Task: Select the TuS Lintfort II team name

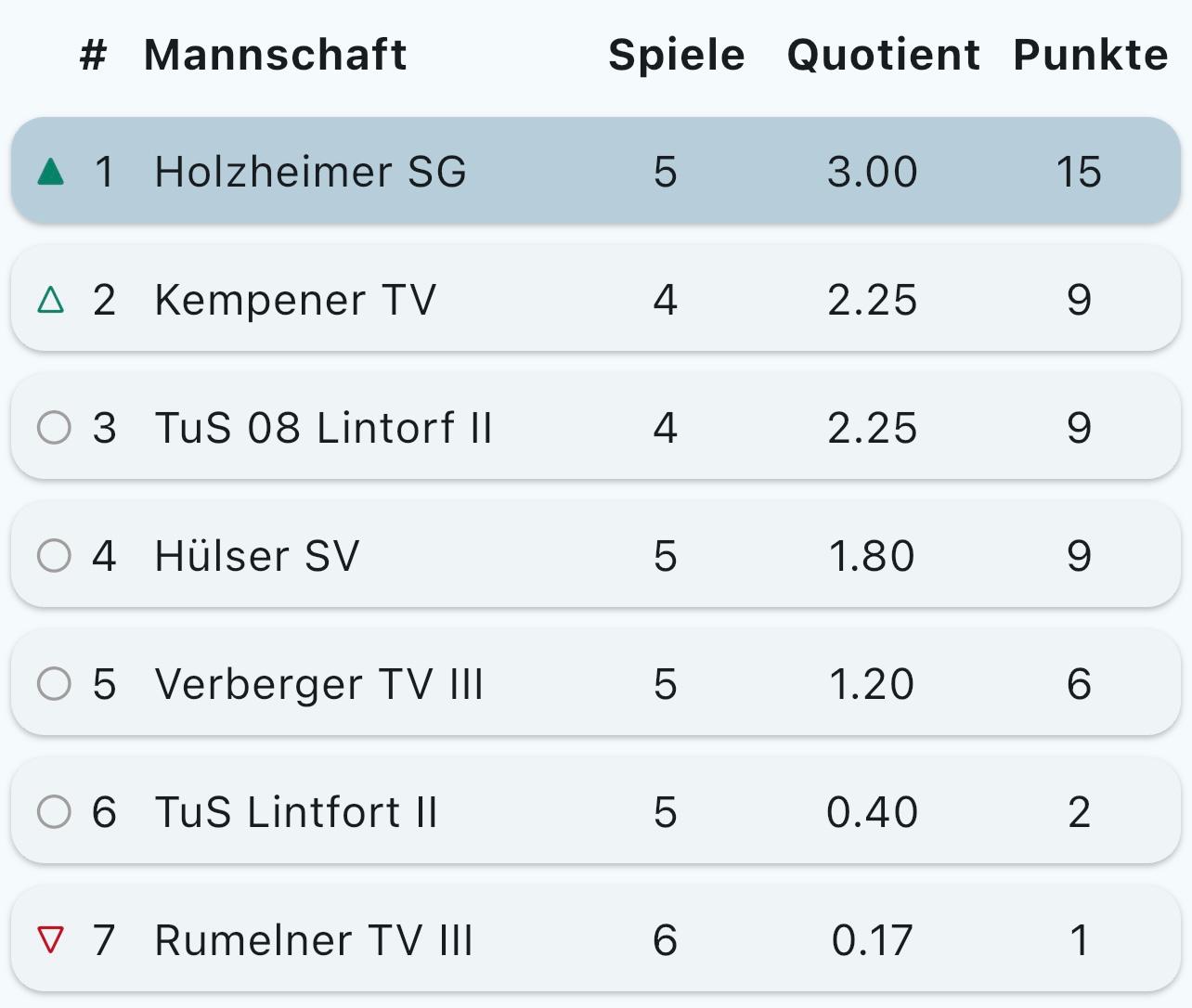Action: pyautogui.click(x=295, y=812)
